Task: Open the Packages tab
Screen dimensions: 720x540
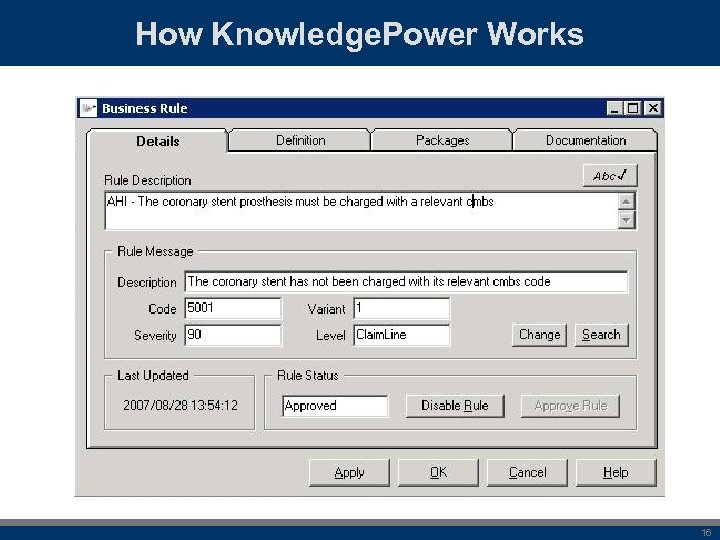Action: click(442, 140)
